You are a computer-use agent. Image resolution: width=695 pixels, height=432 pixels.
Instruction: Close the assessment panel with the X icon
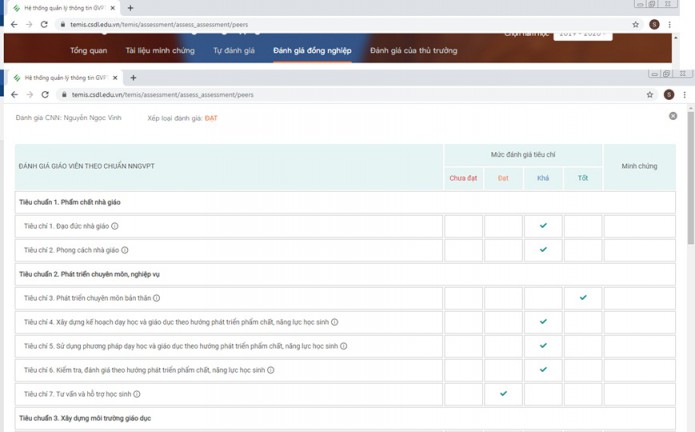click(x=673, y=117)
